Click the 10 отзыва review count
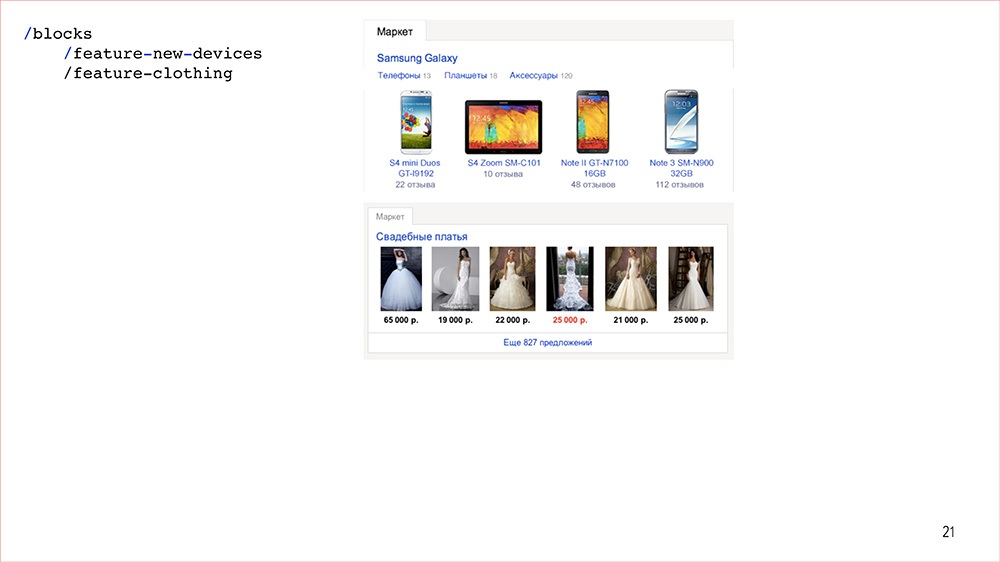The image size is (1000, 562). (503, 174)
